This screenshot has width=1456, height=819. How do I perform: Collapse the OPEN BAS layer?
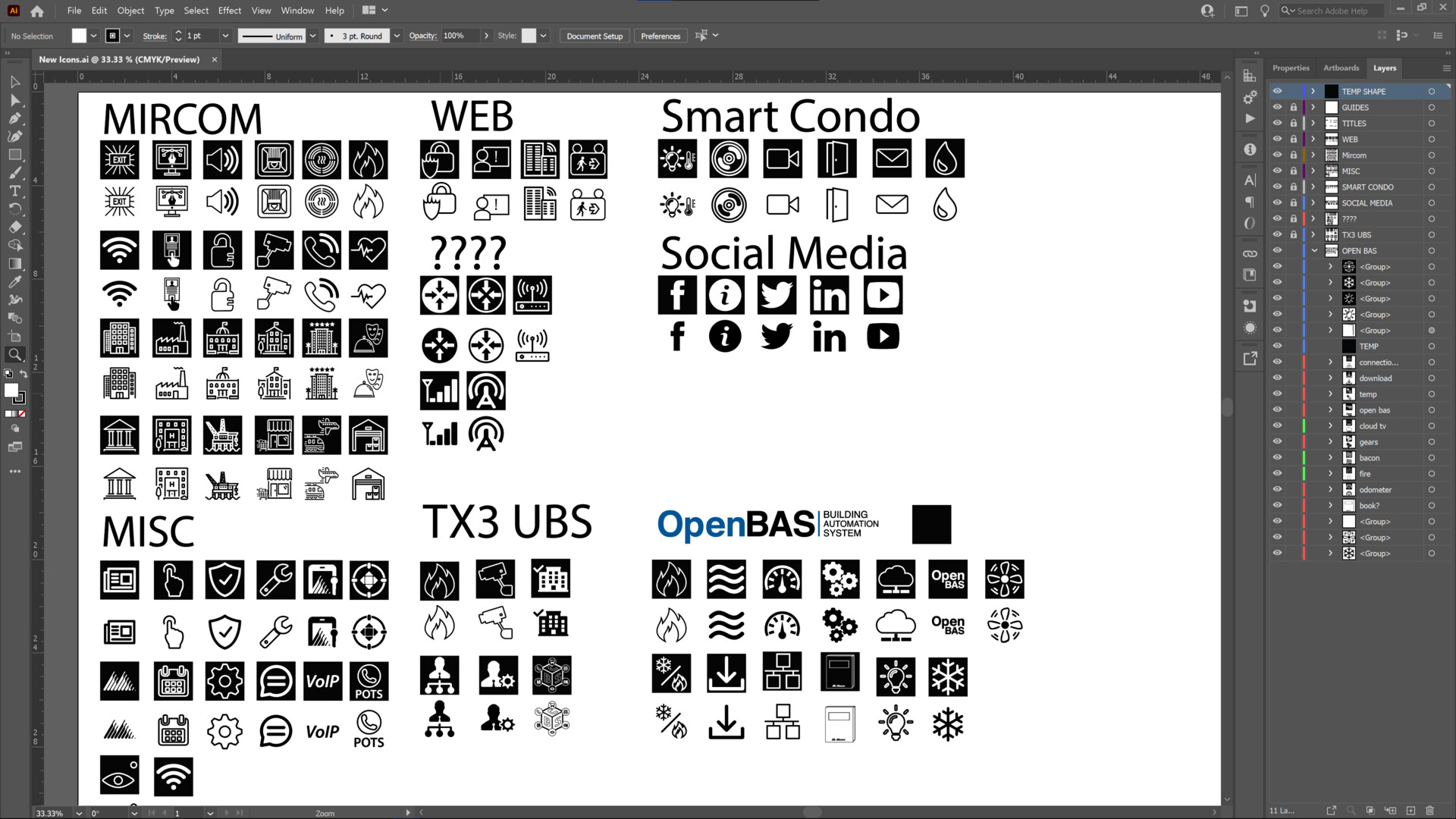coord(1313,250)
